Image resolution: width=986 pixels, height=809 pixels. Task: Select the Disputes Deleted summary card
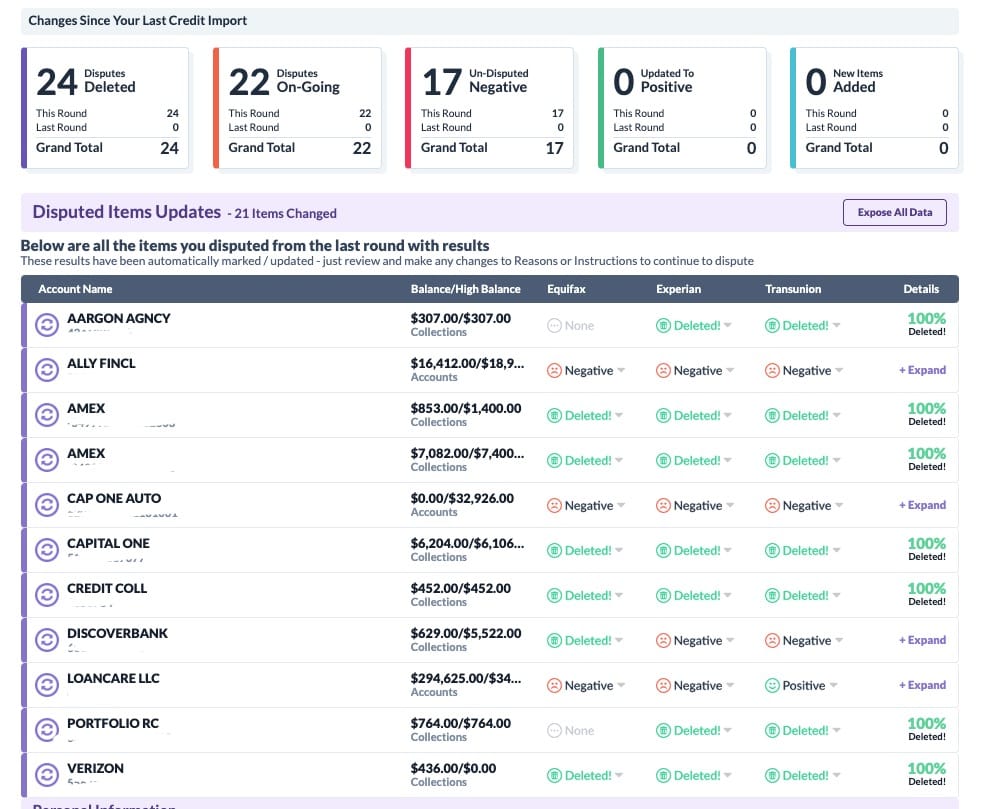(x=105, y=108)
